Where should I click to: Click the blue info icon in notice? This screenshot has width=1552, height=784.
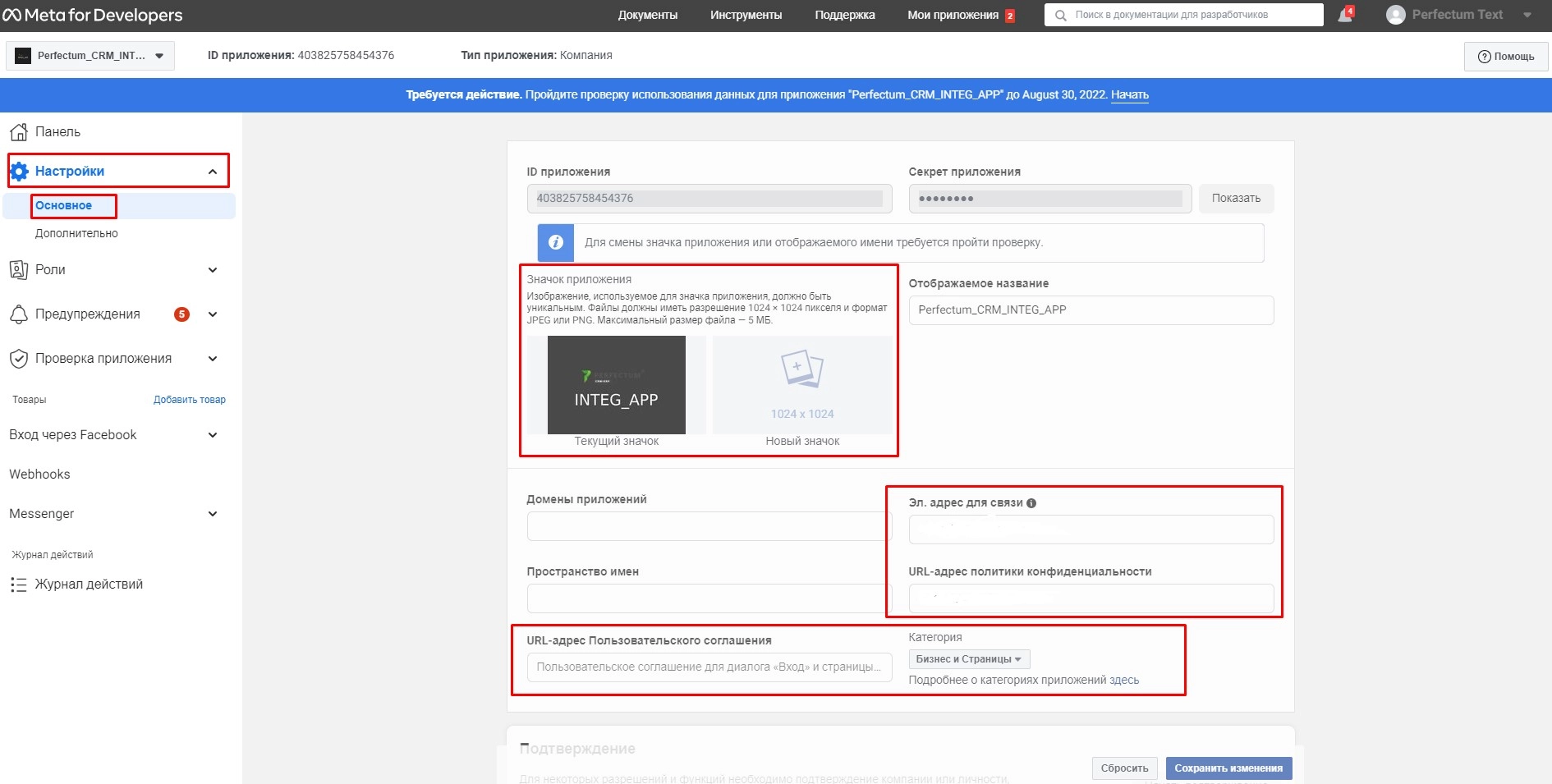click(556, 242)
